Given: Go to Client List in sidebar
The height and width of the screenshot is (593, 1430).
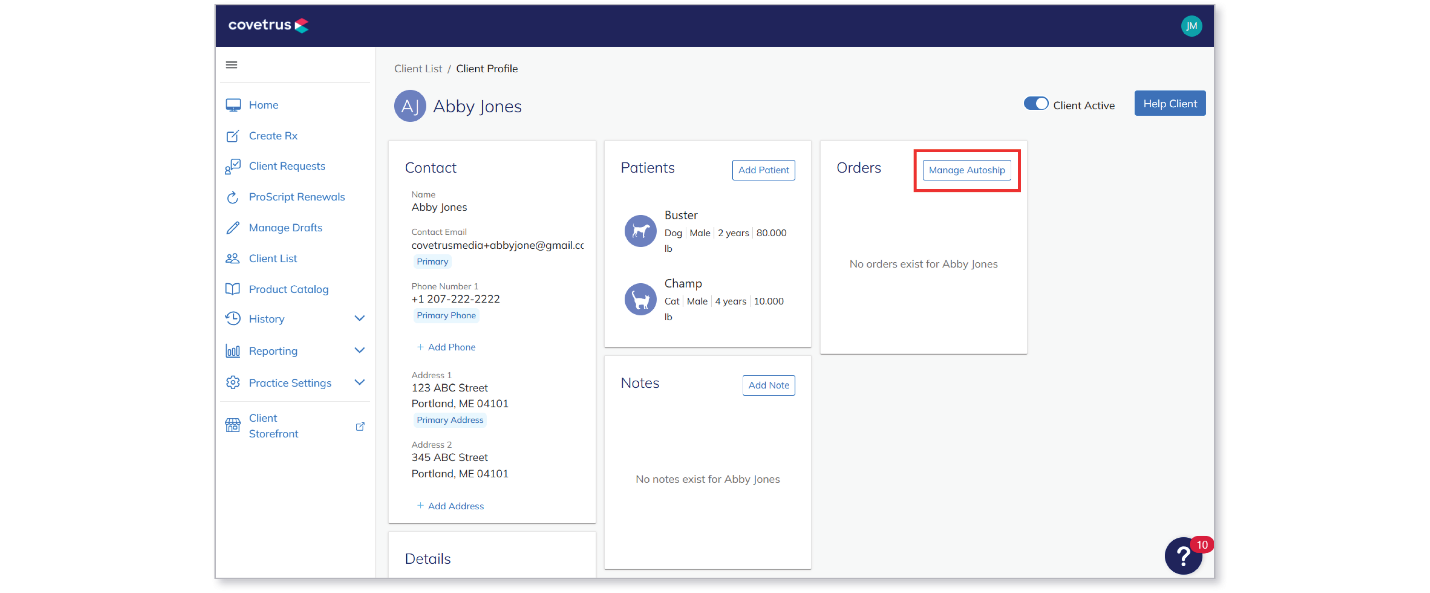Looking at the screenshot, I should coord(273,258).
